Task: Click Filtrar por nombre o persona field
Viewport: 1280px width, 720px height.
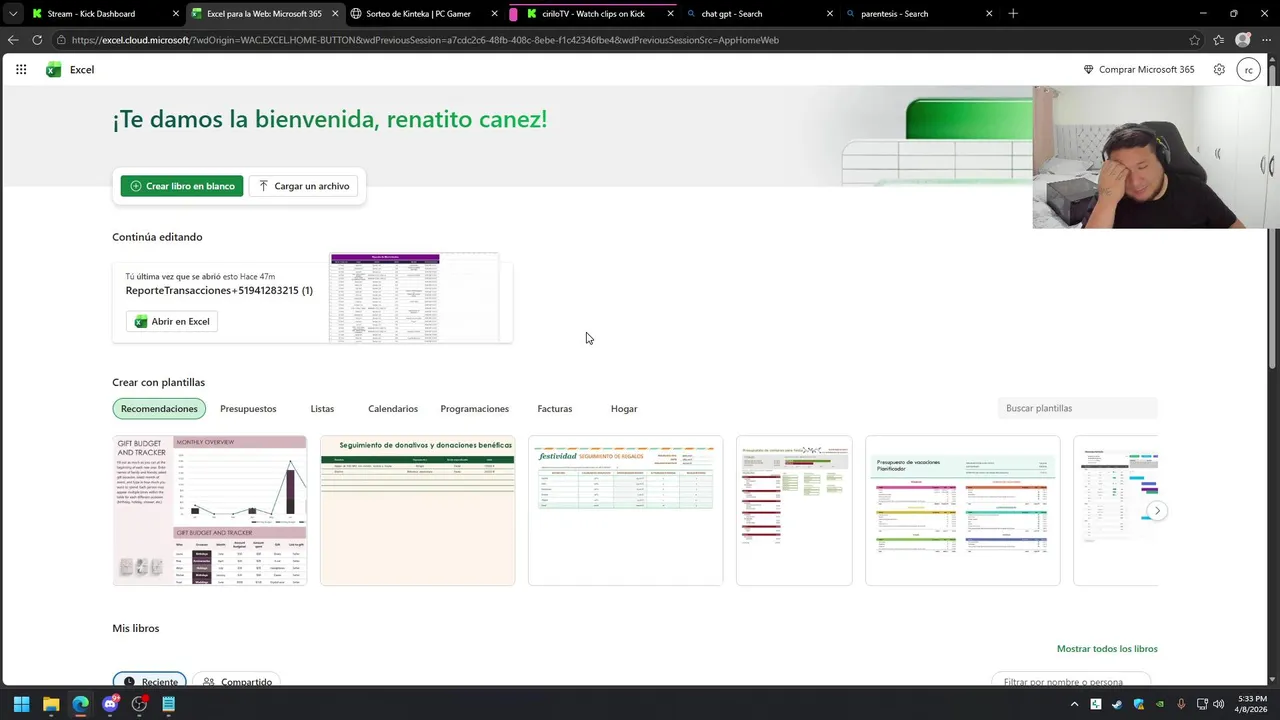Action: (1070, 681)
